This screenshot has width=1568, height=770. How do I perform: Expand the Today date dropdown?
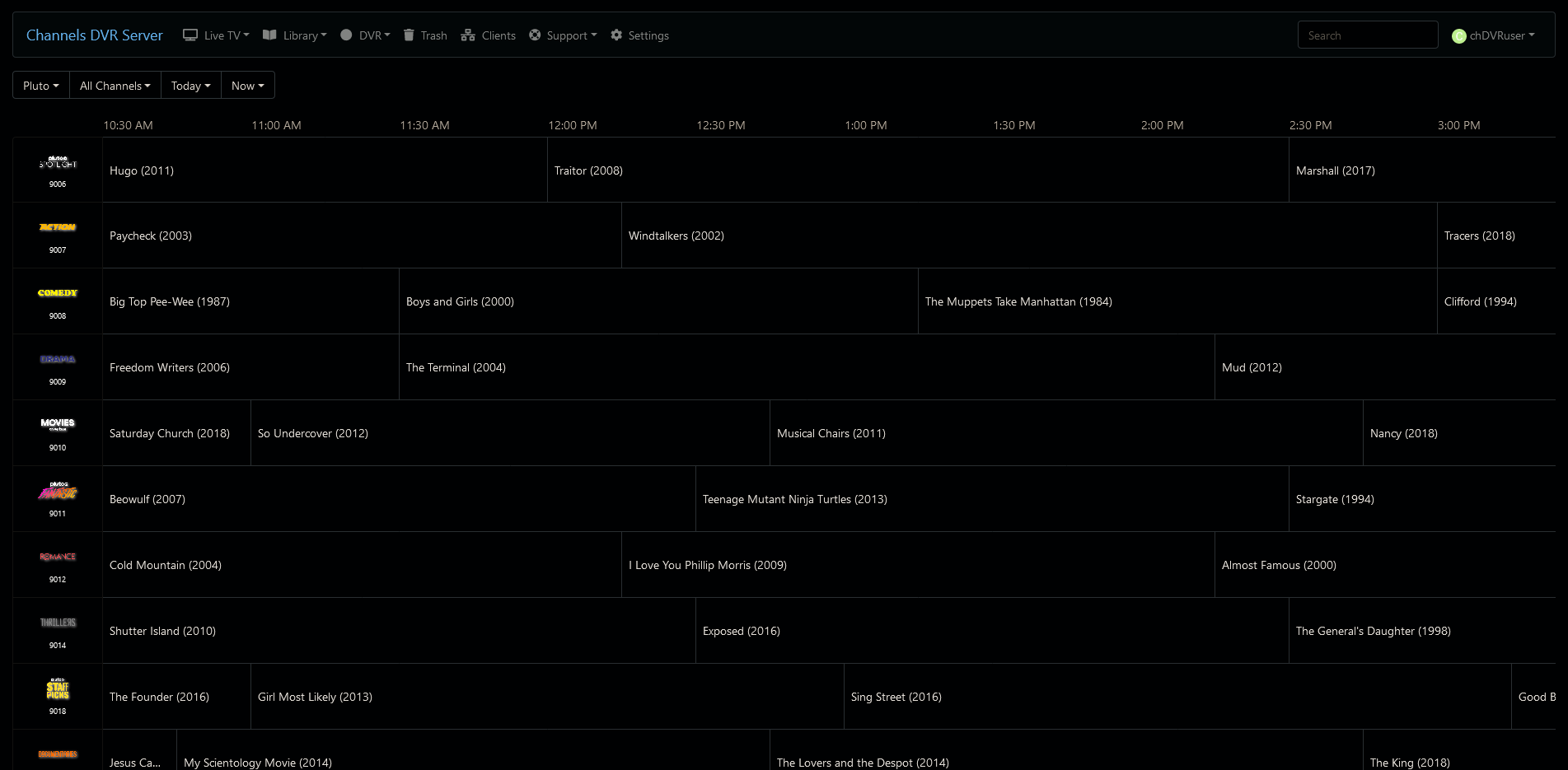(190, 86)
